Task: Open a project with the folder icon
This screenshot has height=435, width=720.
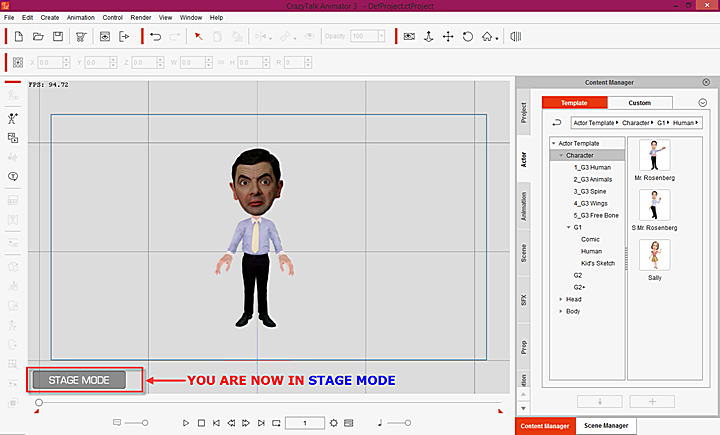Action: [38, 36]
